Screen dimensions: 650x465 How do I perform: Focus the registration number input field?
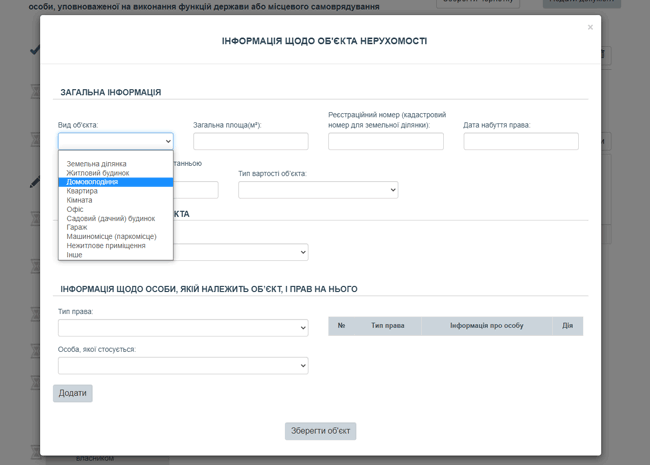point(385,141)
